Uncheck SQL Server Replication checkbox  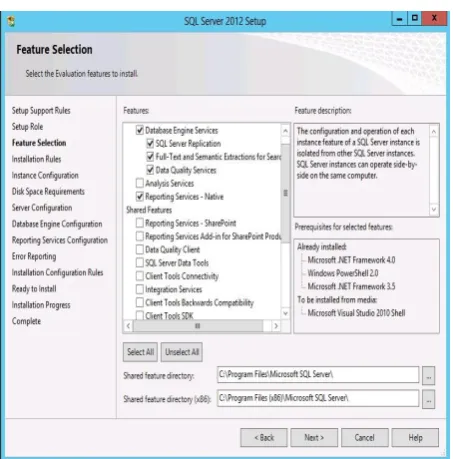click(150, 143)
